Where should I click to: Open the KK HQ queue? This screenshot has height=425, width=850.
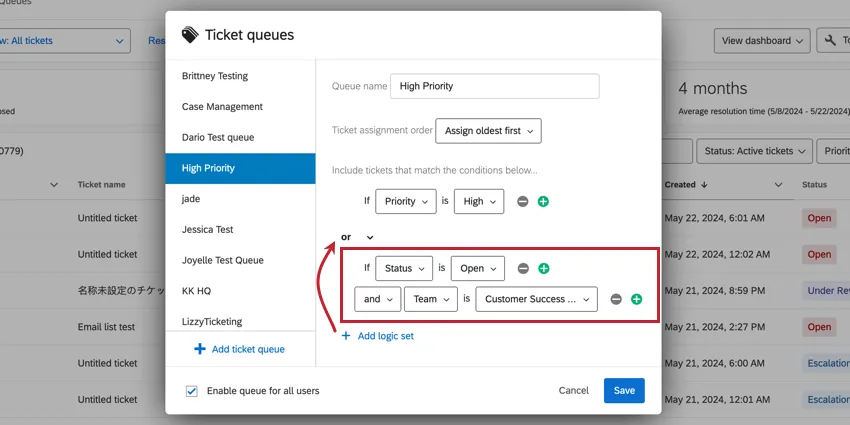196,291
